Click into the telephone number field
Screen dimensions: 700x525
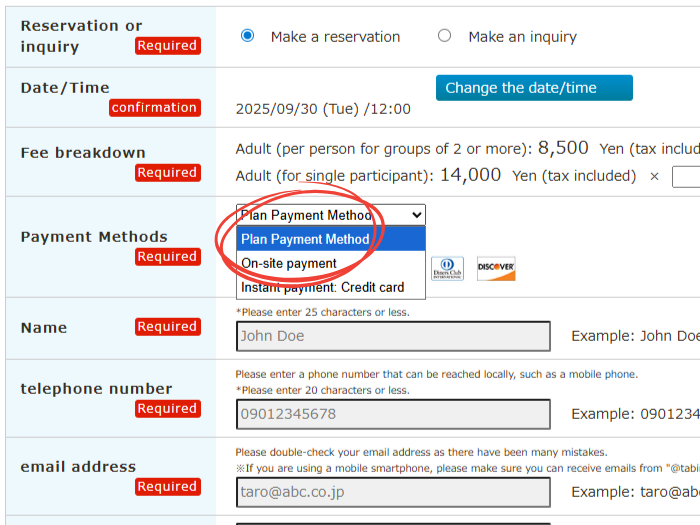(x=393, y=414)
